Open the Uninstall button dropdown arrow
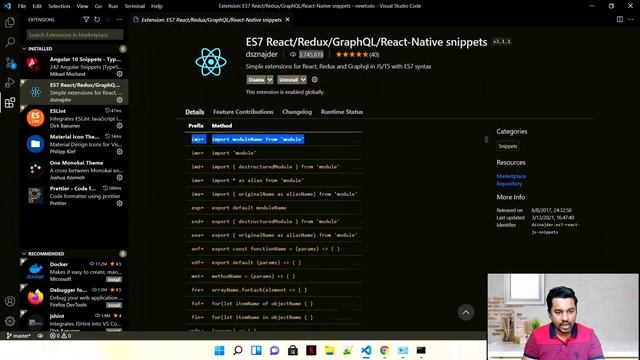 [303, 80]
